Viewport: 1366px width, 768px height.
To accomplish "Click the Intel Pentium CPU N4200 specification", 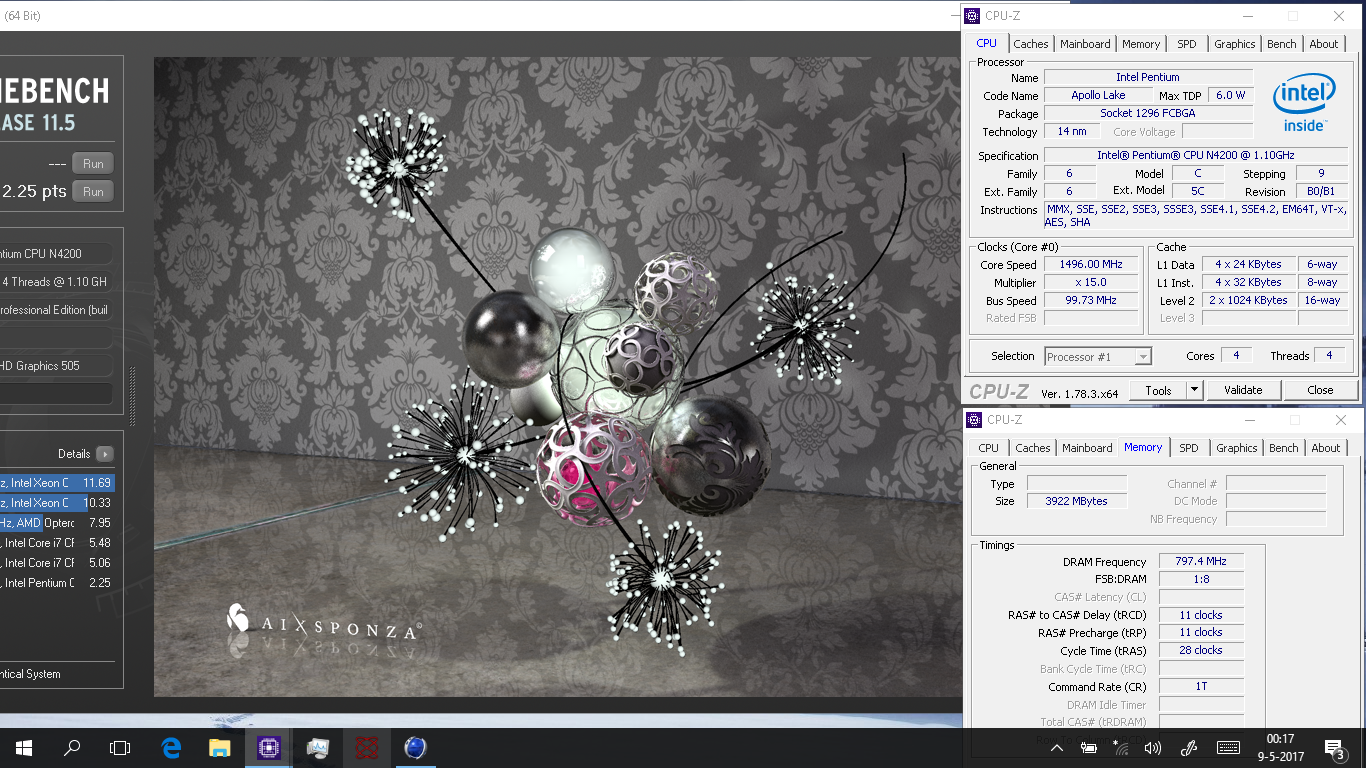I will tap(1195, 155).
